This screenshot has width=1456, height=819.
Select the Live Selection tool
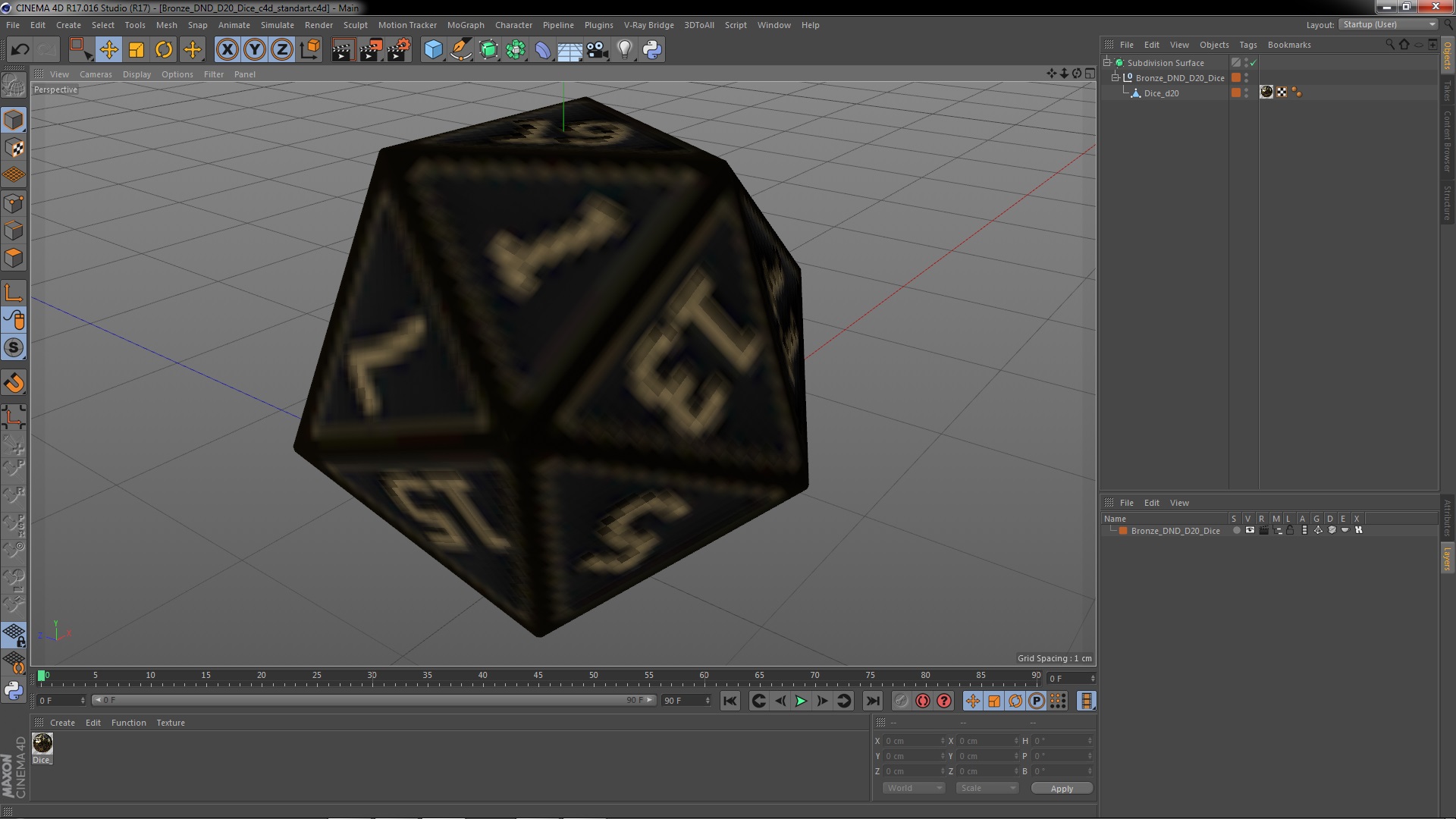click(80, 50)
